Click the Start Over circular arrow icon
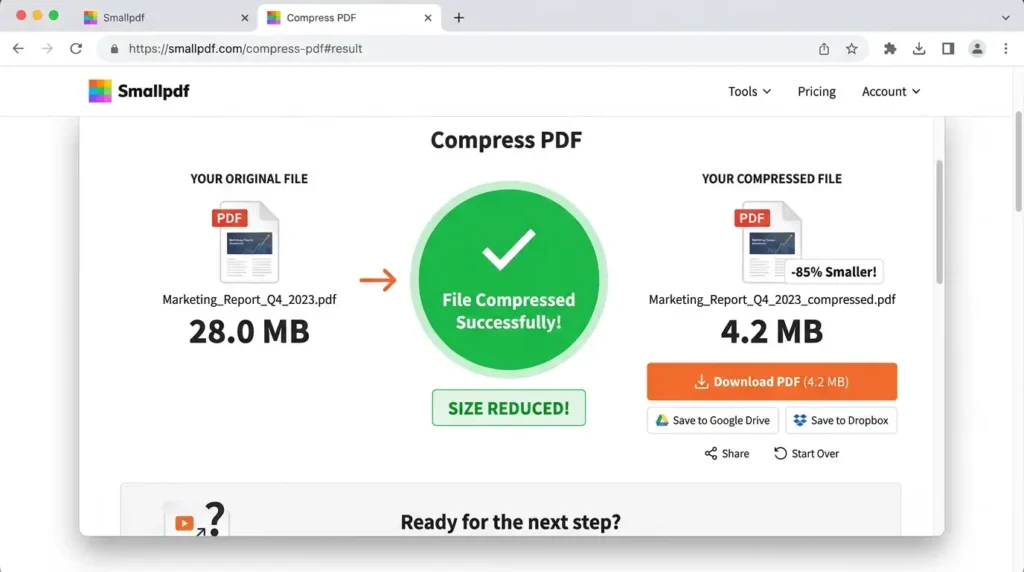Viewport: 1024px width, 572px height. tap(780, 453)
